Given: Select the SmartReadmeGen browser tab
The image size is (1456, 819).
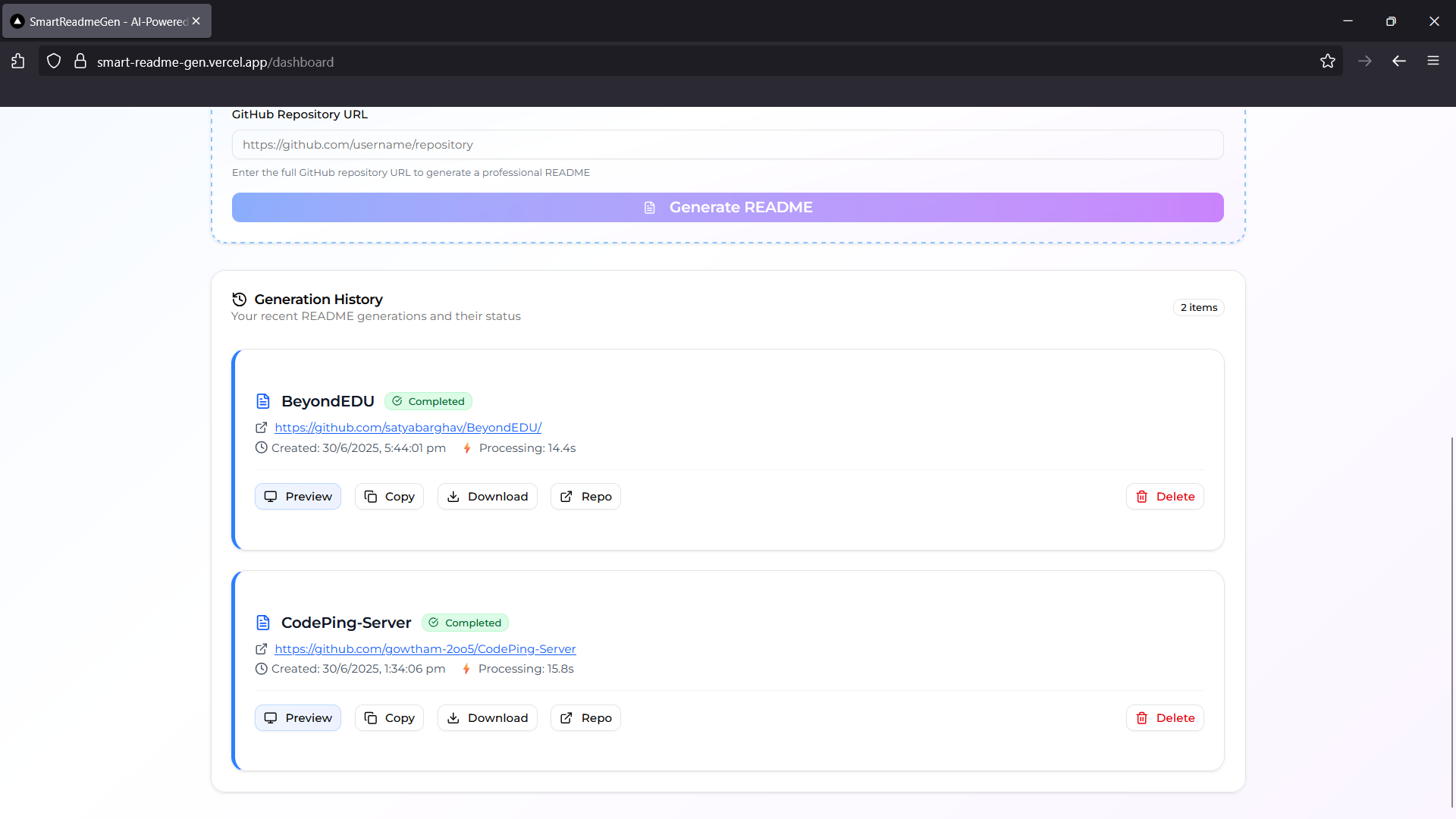Looking at the screenshot, I should (x=106, y=21).
